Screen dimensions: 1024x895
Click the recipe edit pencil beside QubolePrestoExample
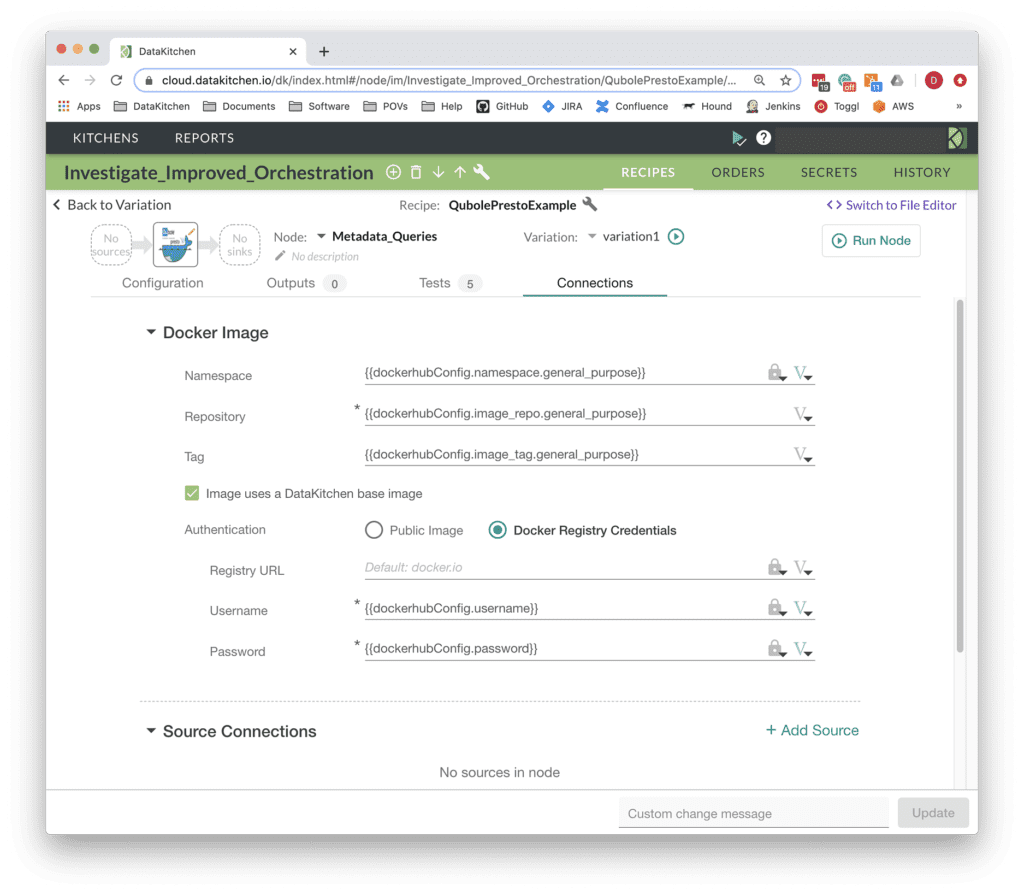pos(590,204)
